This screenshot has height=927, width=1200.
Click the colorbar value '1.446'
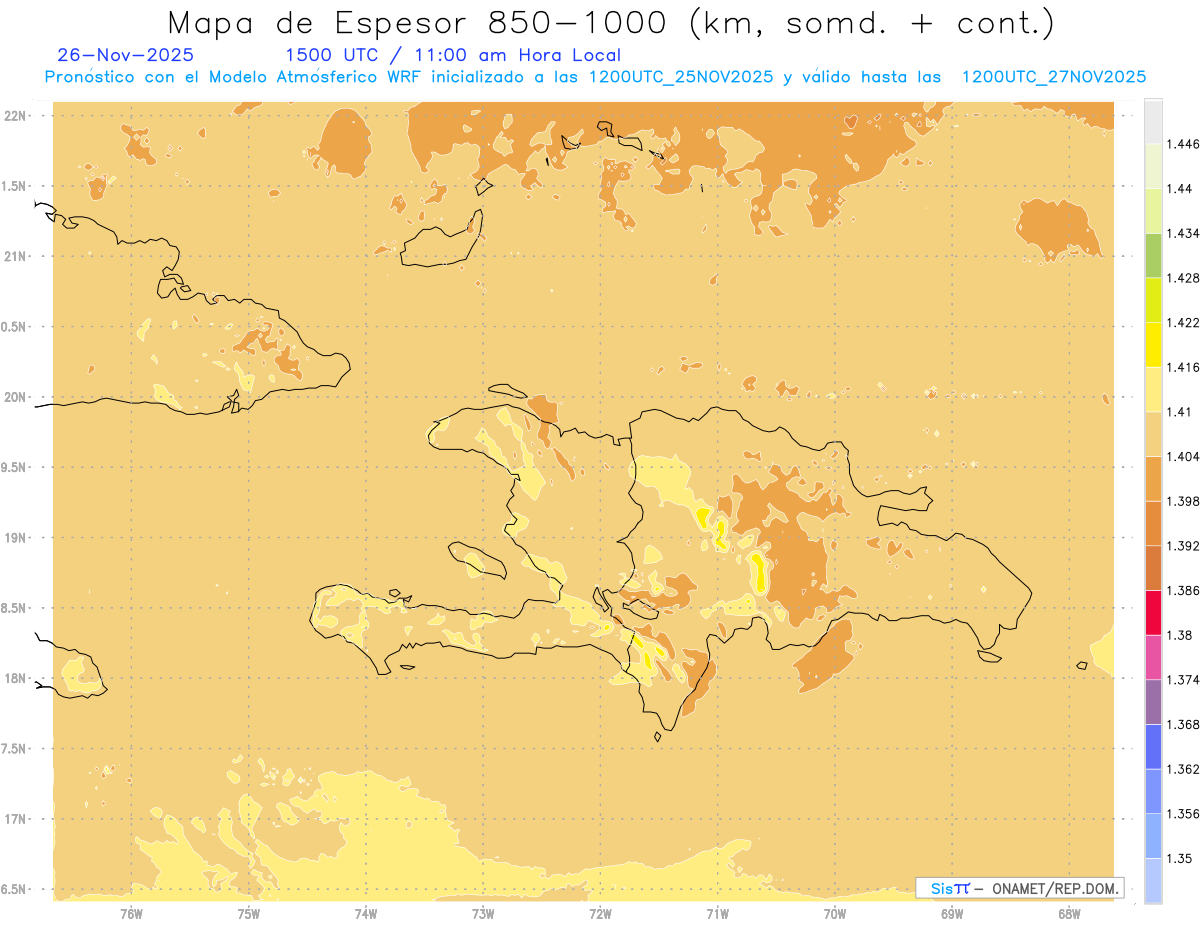click(1183, 144)
